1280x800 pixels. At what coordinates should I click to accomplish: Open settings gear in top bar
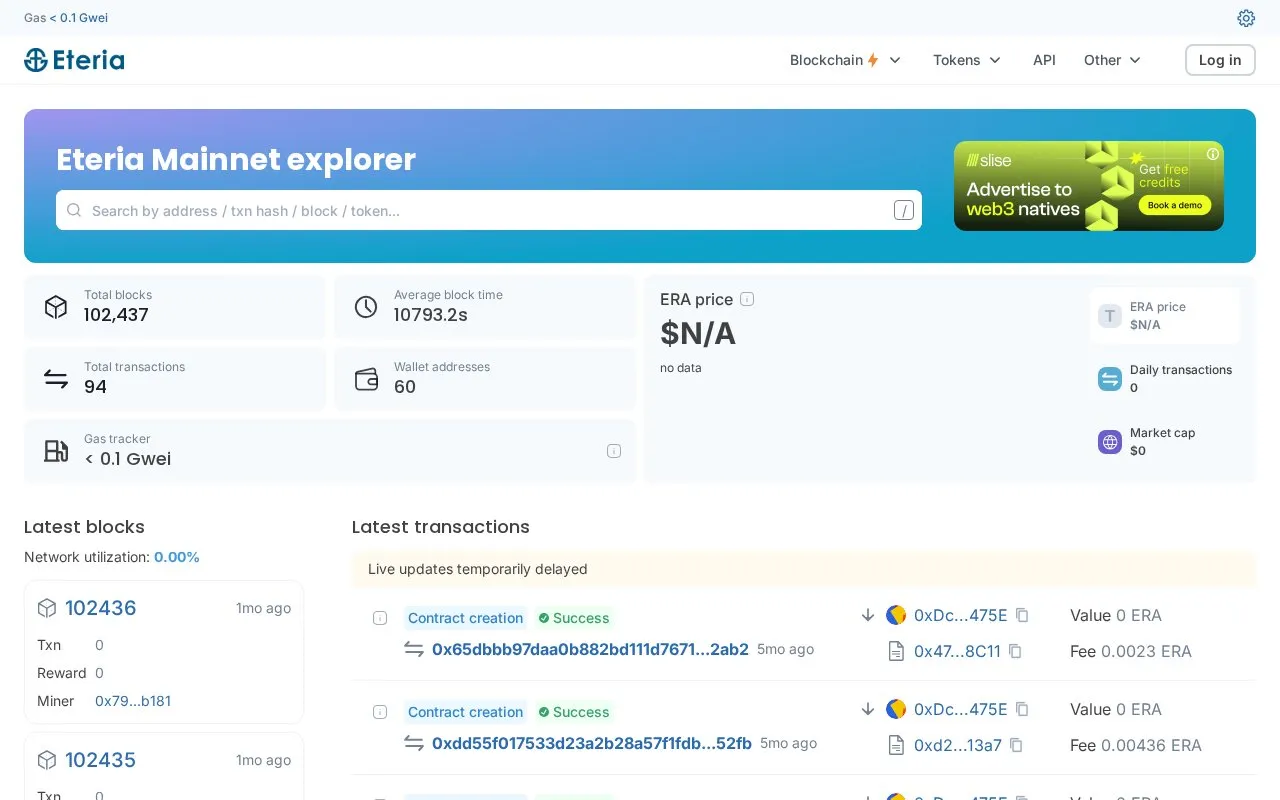pos(1246,18)
